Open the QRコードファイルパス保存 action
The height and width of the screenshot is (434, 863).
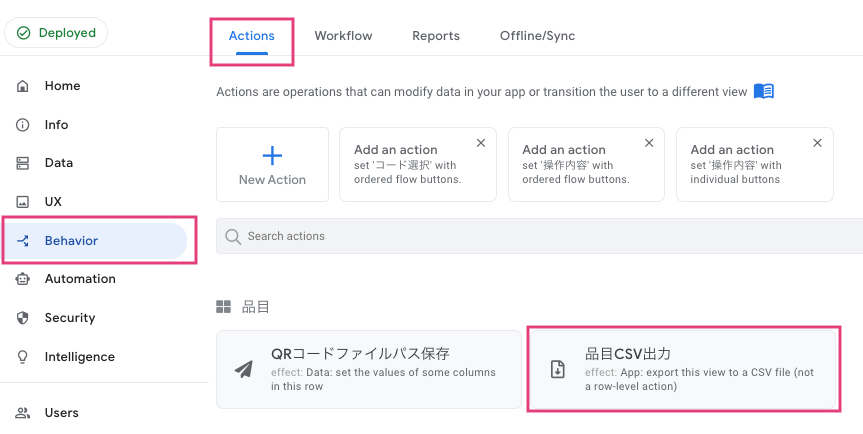point(369,370)
